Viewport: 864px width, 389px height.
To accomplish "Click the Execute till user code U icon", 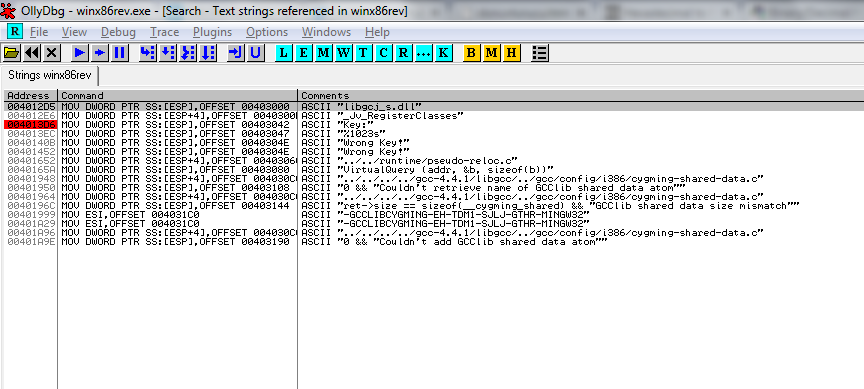I will pos(255,52).
